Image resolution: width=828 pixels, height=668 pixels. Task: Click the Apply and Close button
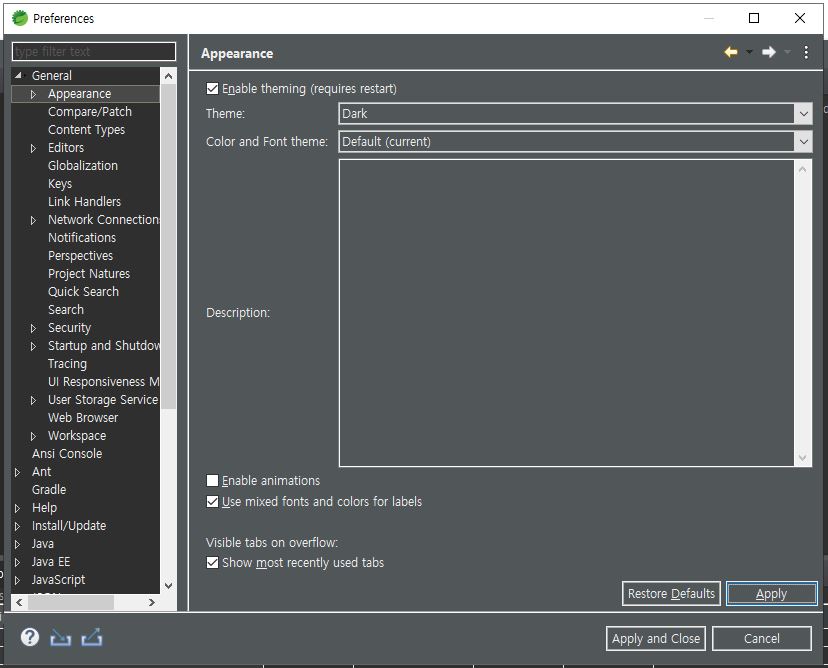point(656,639)
